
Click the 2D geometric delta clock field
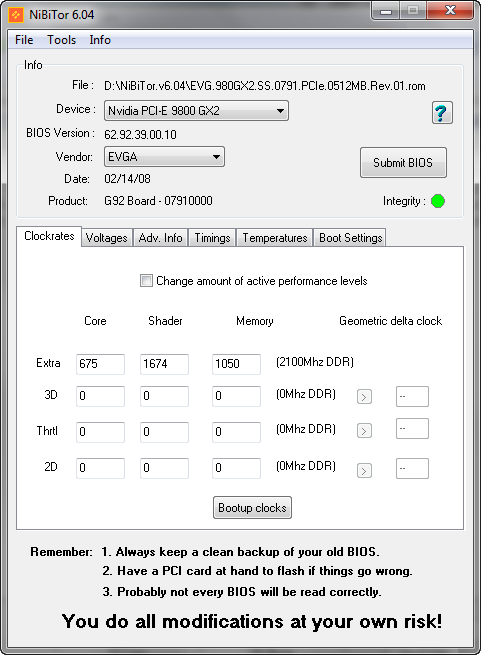412,468
